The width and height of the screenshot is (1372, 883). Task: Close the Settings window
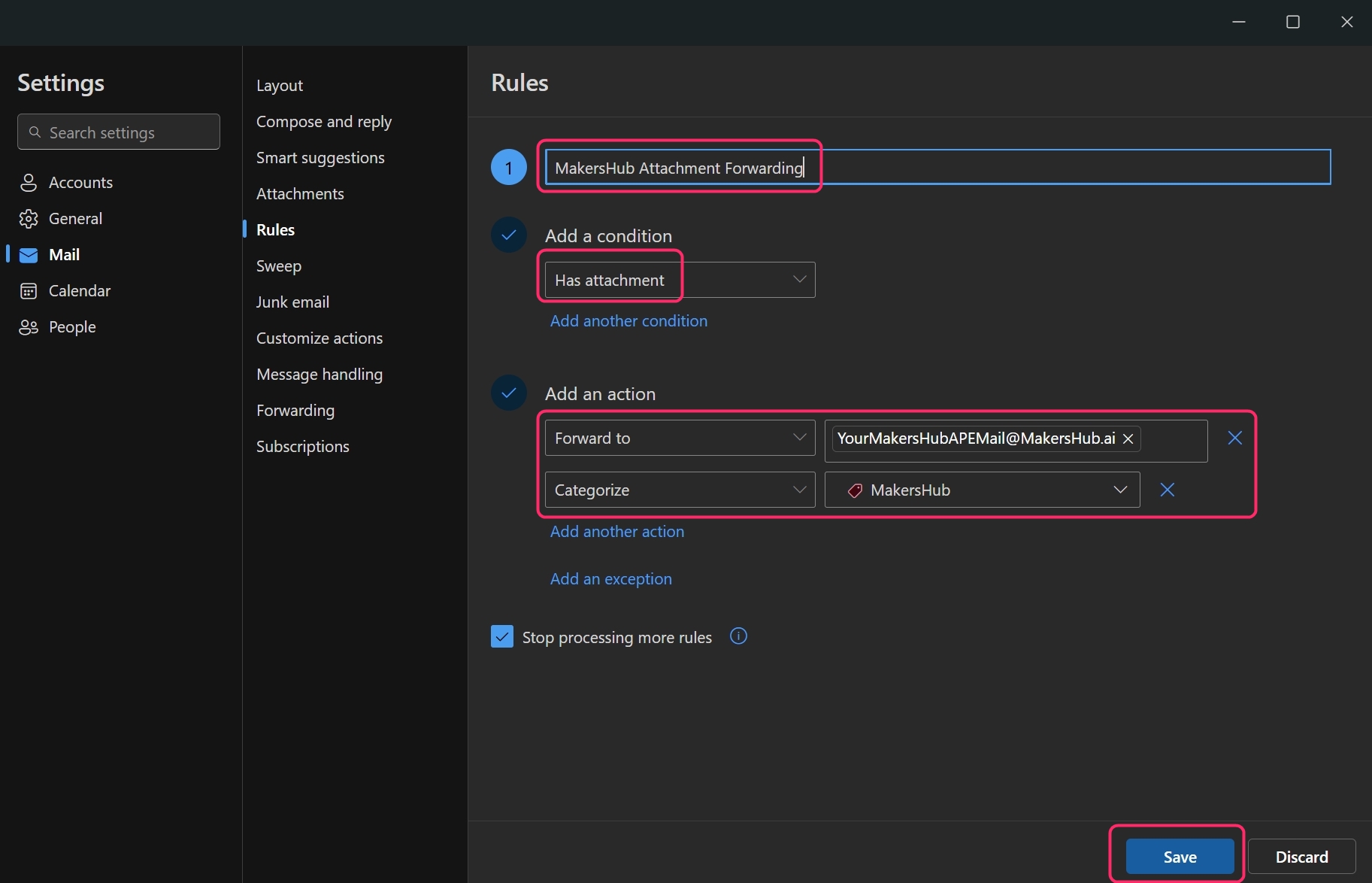point(1347,22)
